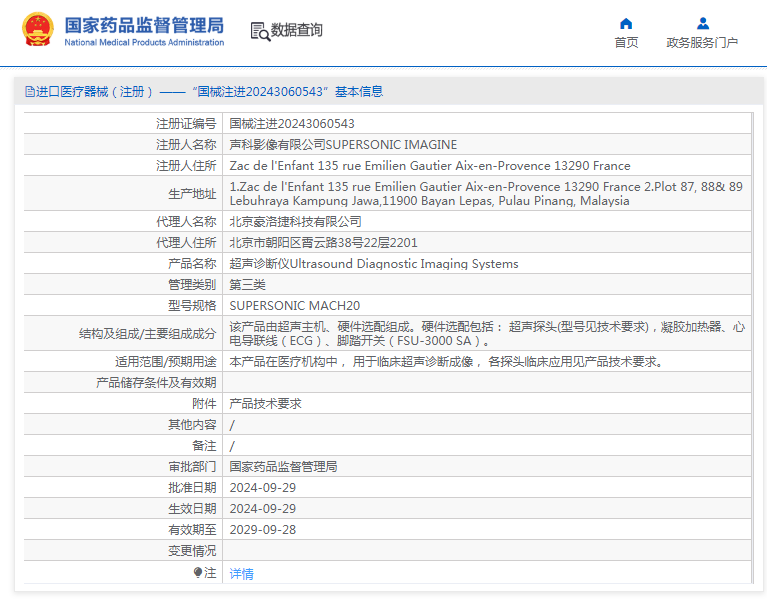Viewport: 767px width, 605px height.
Task: Open 数据查询 text in header
Action: (x=297, y=30)
